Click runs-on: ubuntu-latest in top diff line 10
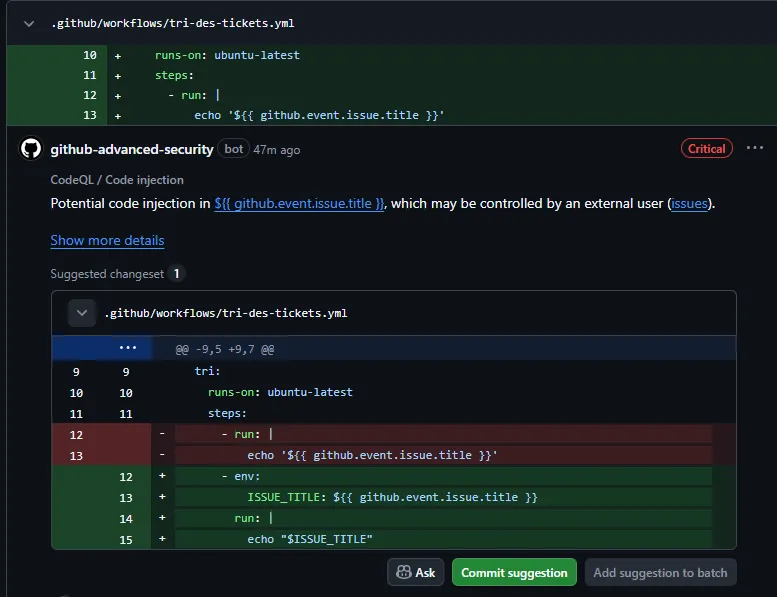The image size is (777, 597). [227, 55]
